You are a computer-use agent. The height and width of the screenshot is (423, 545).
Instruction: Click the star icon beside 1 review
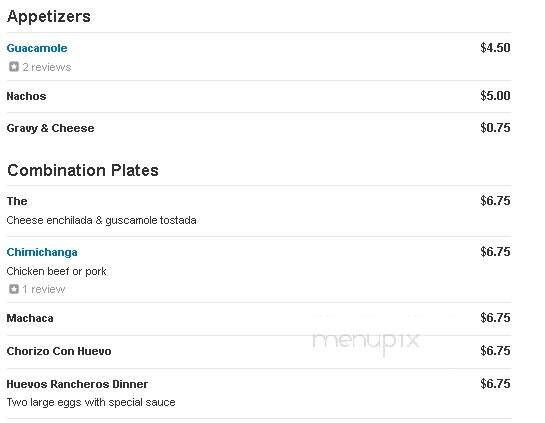click(x=14, y=289)
